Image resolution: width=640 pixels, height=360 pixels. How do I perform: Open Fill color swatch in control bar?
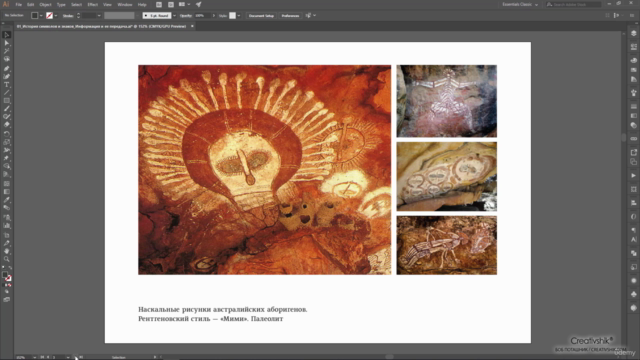35,16
